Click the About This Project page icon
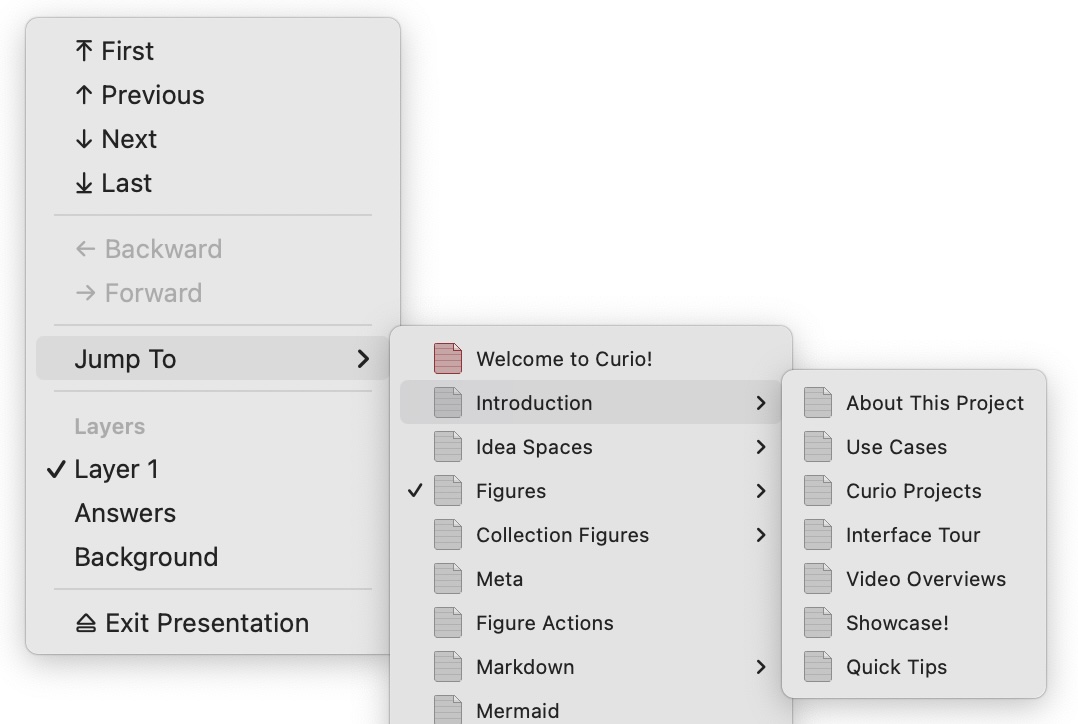Screen dimensions: 1078x724 coord(818,403)
